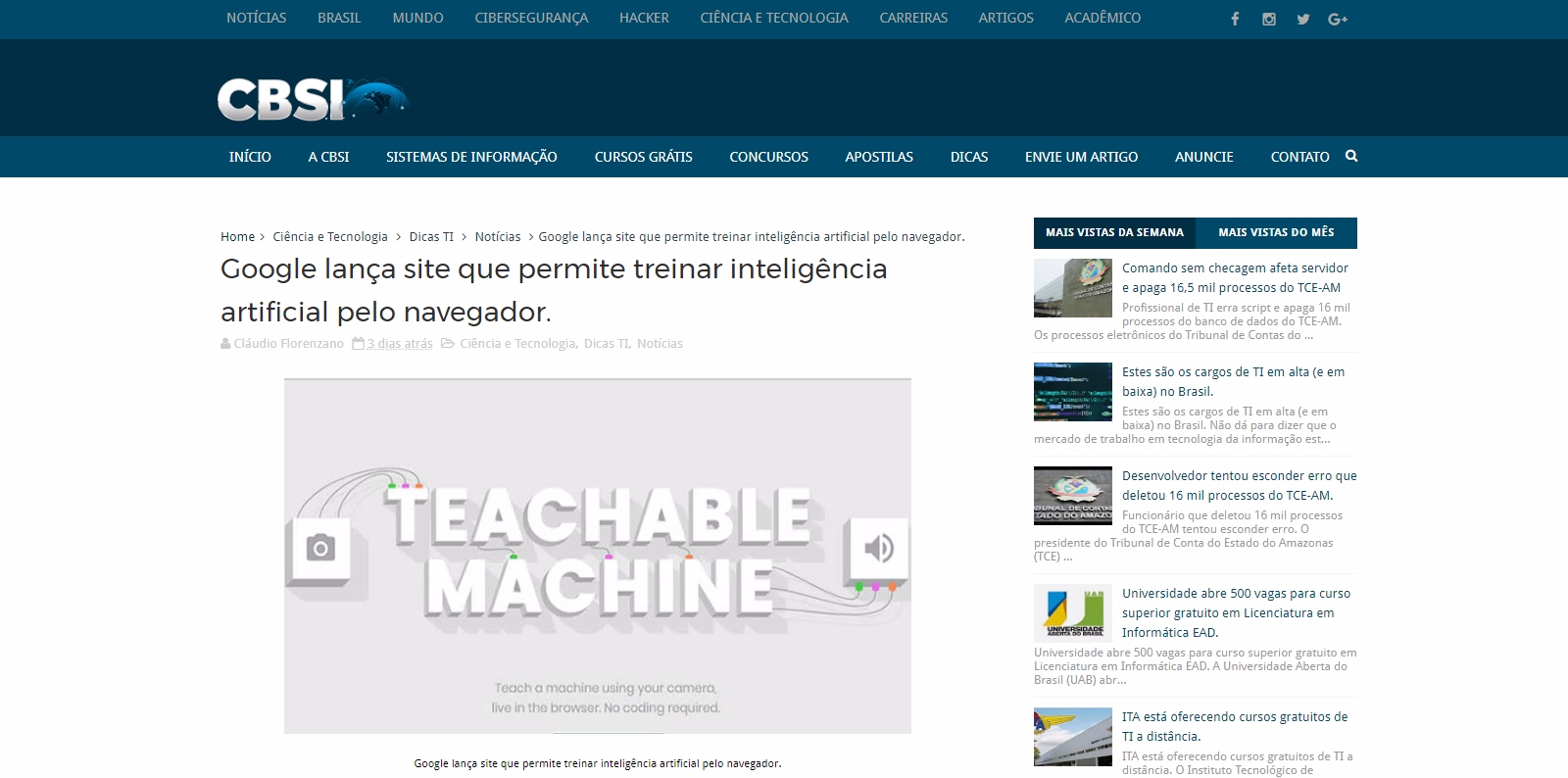Open the ACADÊMICO top menu item

(1102, 18)
